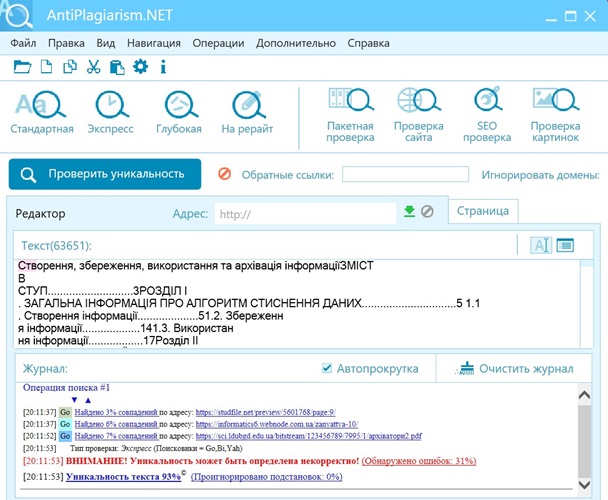Open the Правка menu
Image resolution: width=608 pixels, height=500 pixels.
click(x=66, y=43)
